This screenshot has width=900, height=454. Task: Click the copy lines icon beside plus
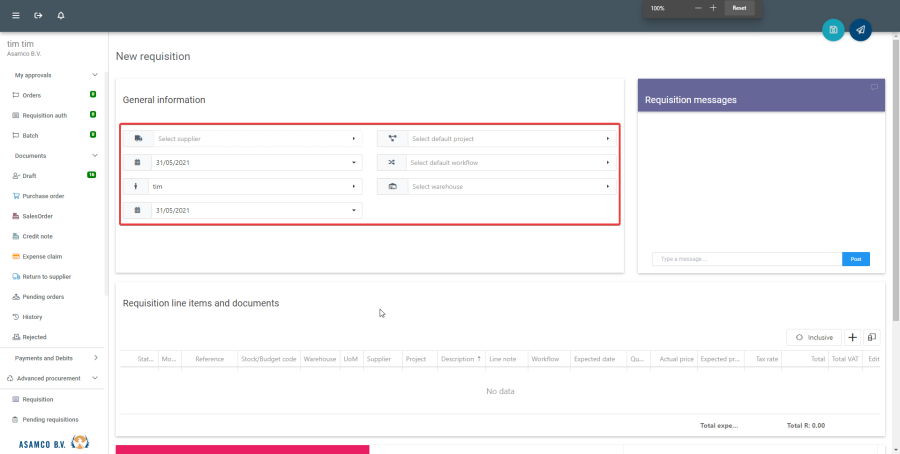(x=871, y=338)
